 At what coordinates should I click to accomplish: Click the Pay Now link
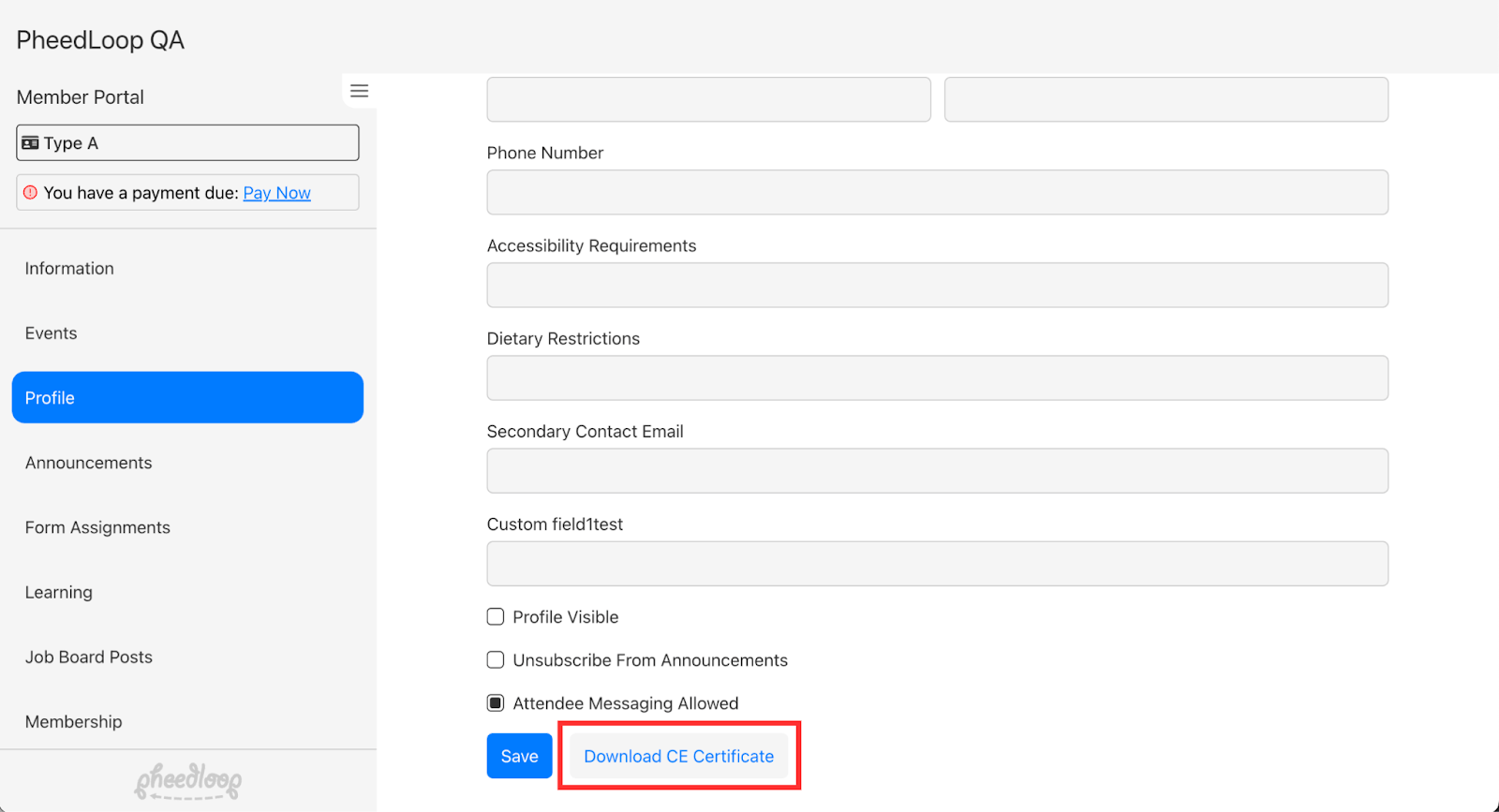pos(276,193)
